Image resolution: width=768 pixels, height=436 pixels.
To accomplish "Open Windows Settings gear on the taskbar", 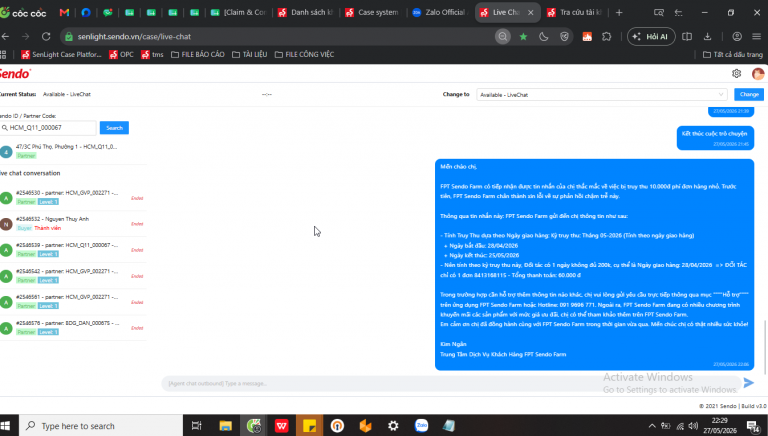I will (x=393, y=426).
